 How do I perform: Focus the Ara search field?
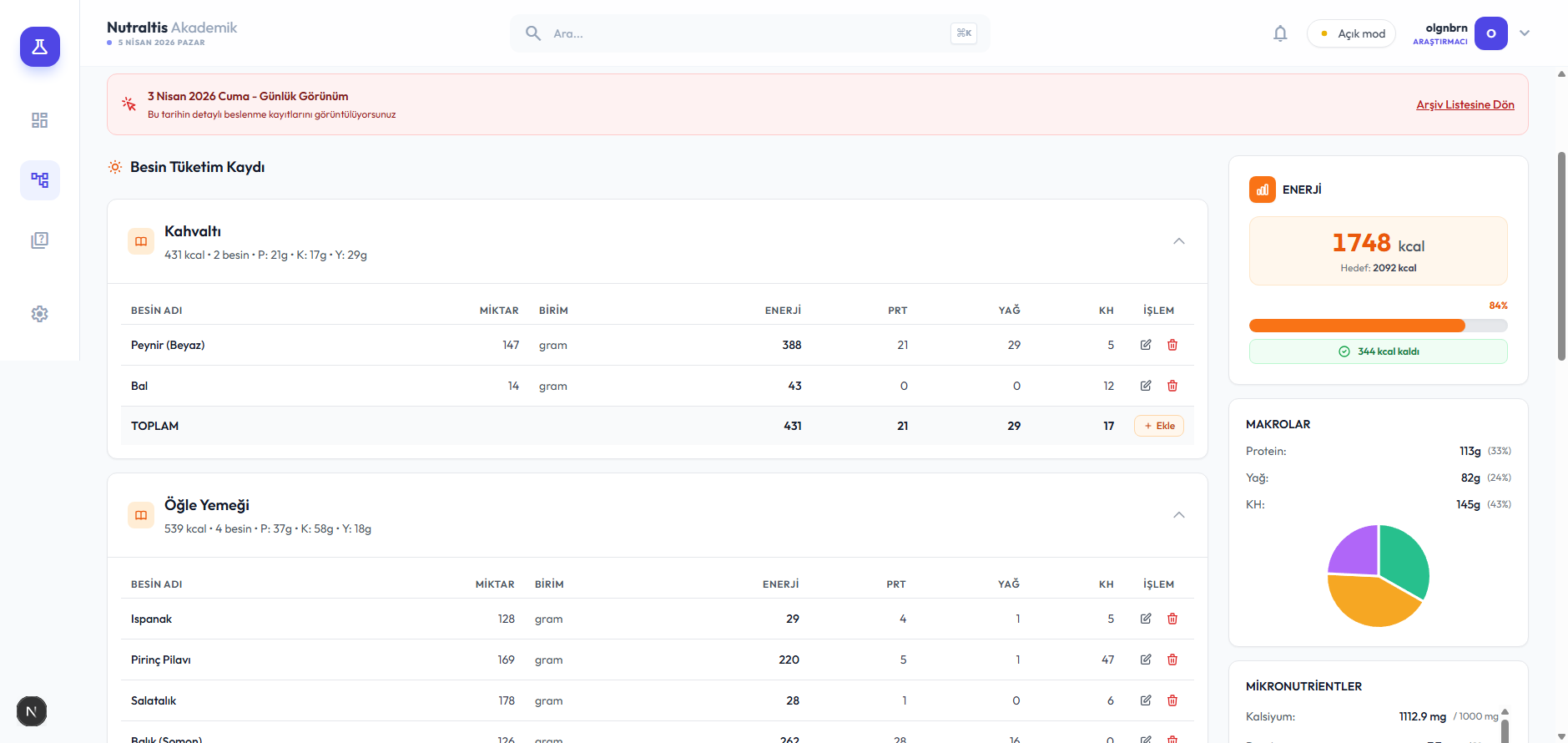click(x=749, y=33)
